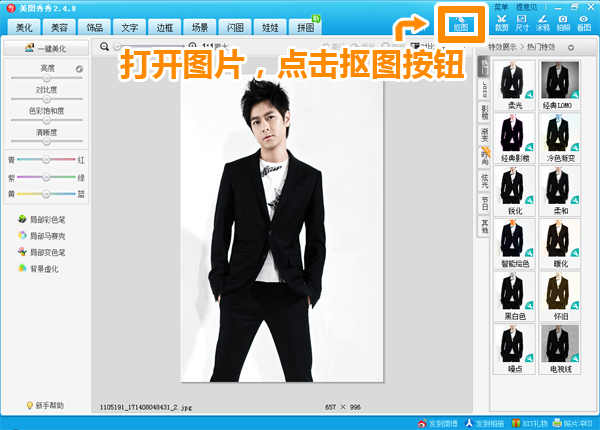
Task: Select the 时尚 effects side tab
Action: 484,158
